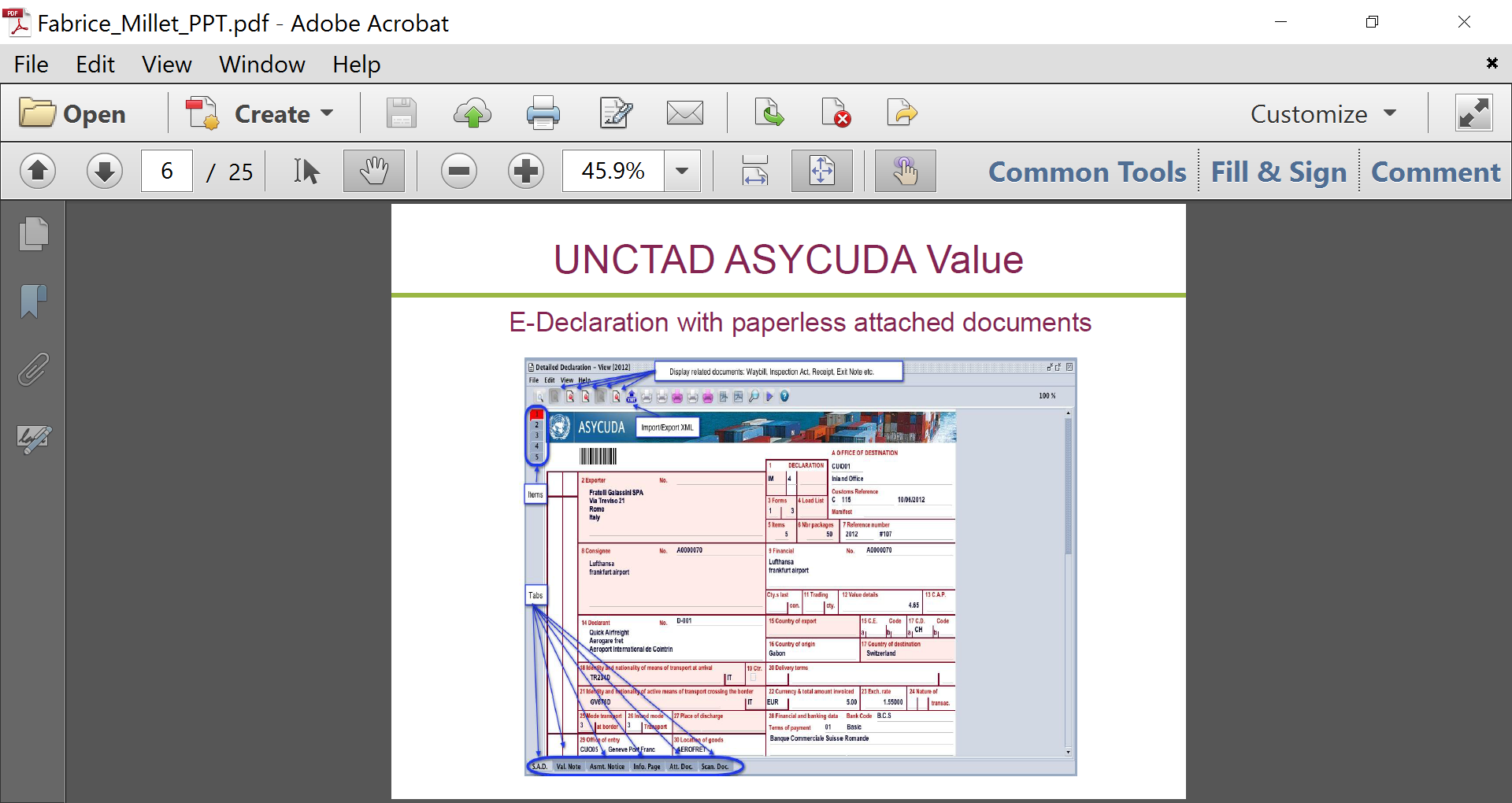Image resolution: width=1512 pixels, height=803 pixels.
Task: Click the E-Declaration subtitle text
Action: 800,323
